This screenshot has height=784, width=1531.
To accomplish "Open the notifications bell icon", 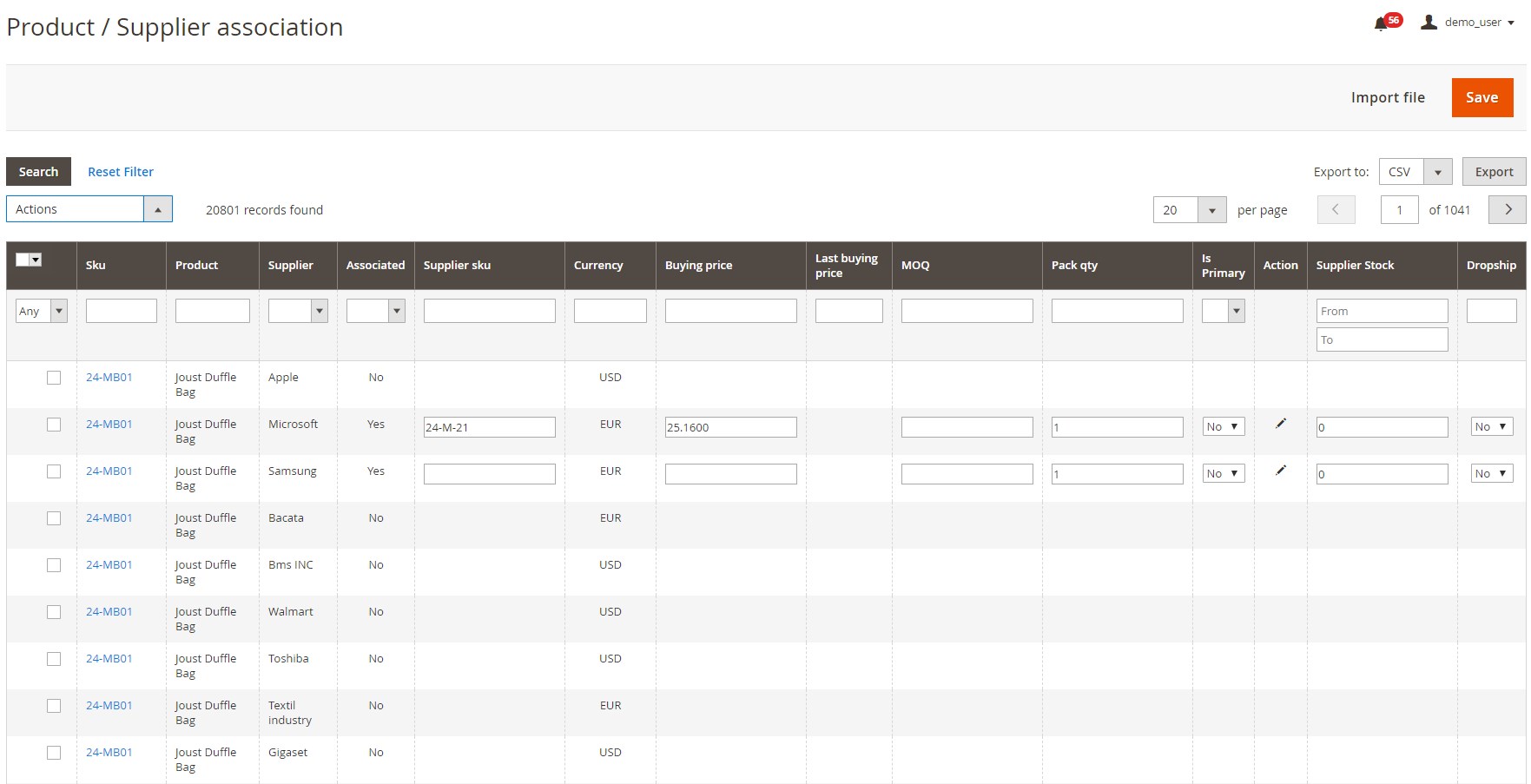I will [1381, 24].
